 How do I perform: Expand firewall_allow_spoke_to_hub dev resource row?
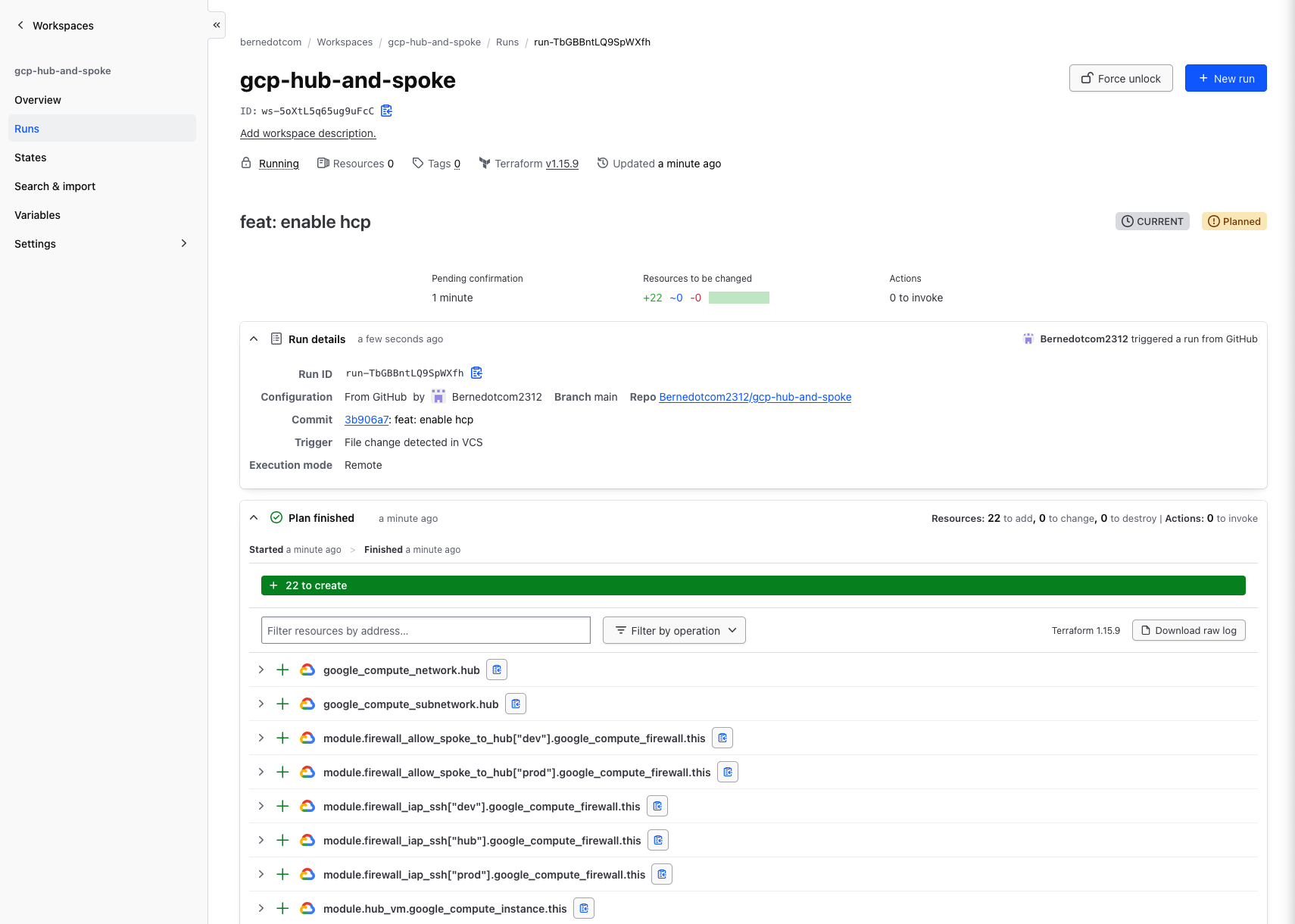click(x=261, y=738)
